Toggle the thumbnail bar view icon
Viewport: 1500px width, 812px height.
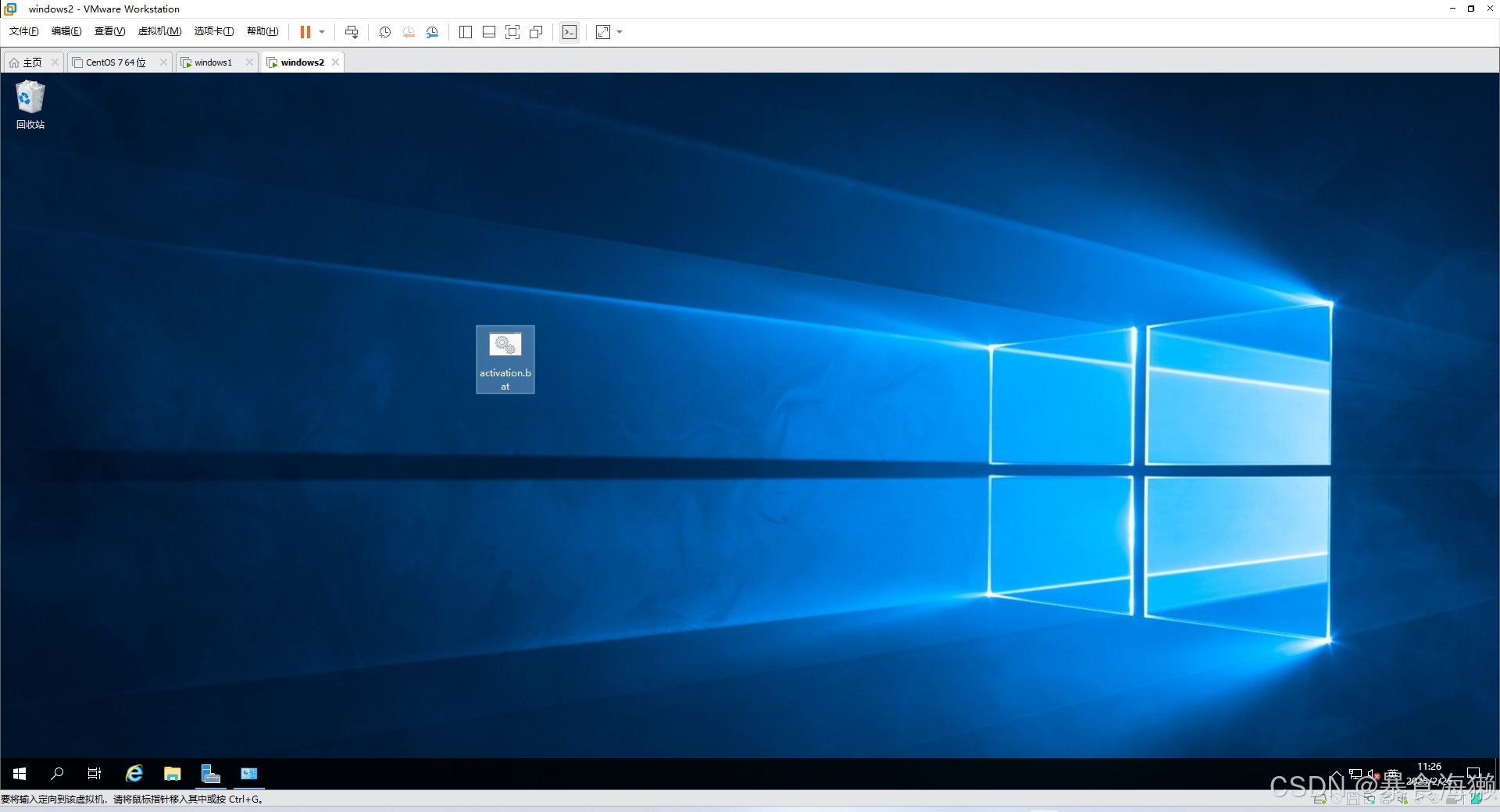tap(489, 32)
